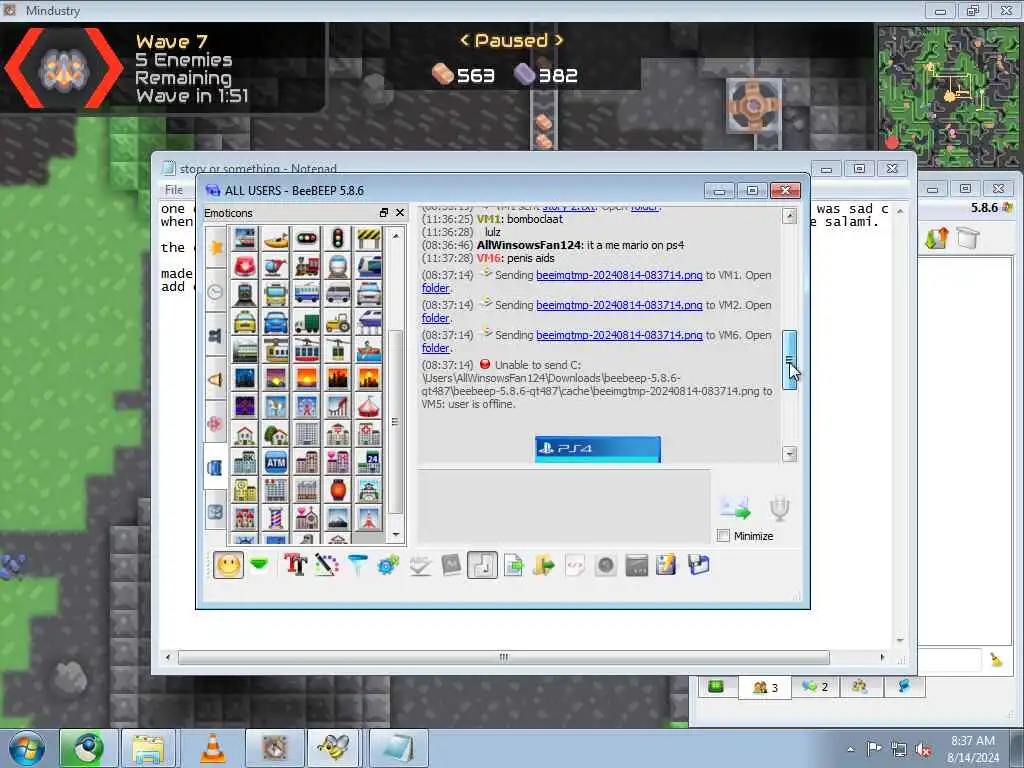
Task: Open the favorites star emoticon tab
Action: pyautogui.click(x=216, y=248)
